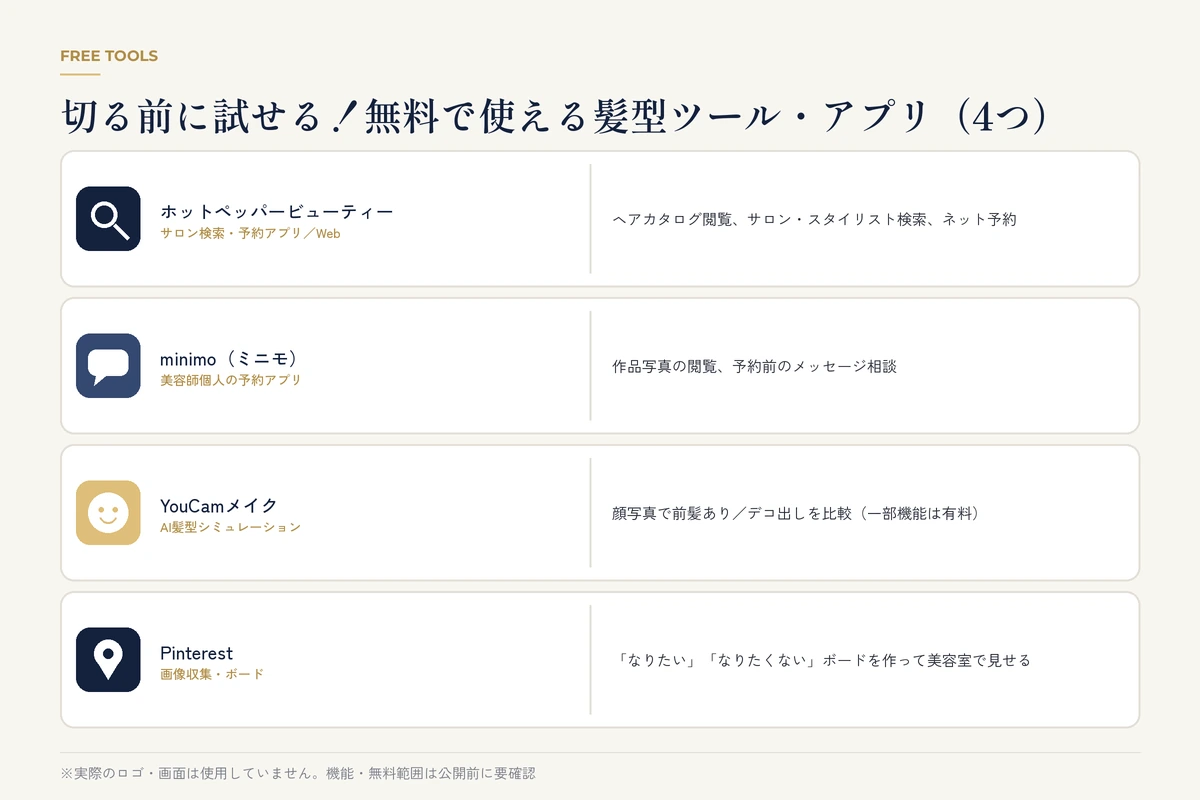
Task: Click the AI髪型シミュレーション subtitle
Action: pos(230,527)
